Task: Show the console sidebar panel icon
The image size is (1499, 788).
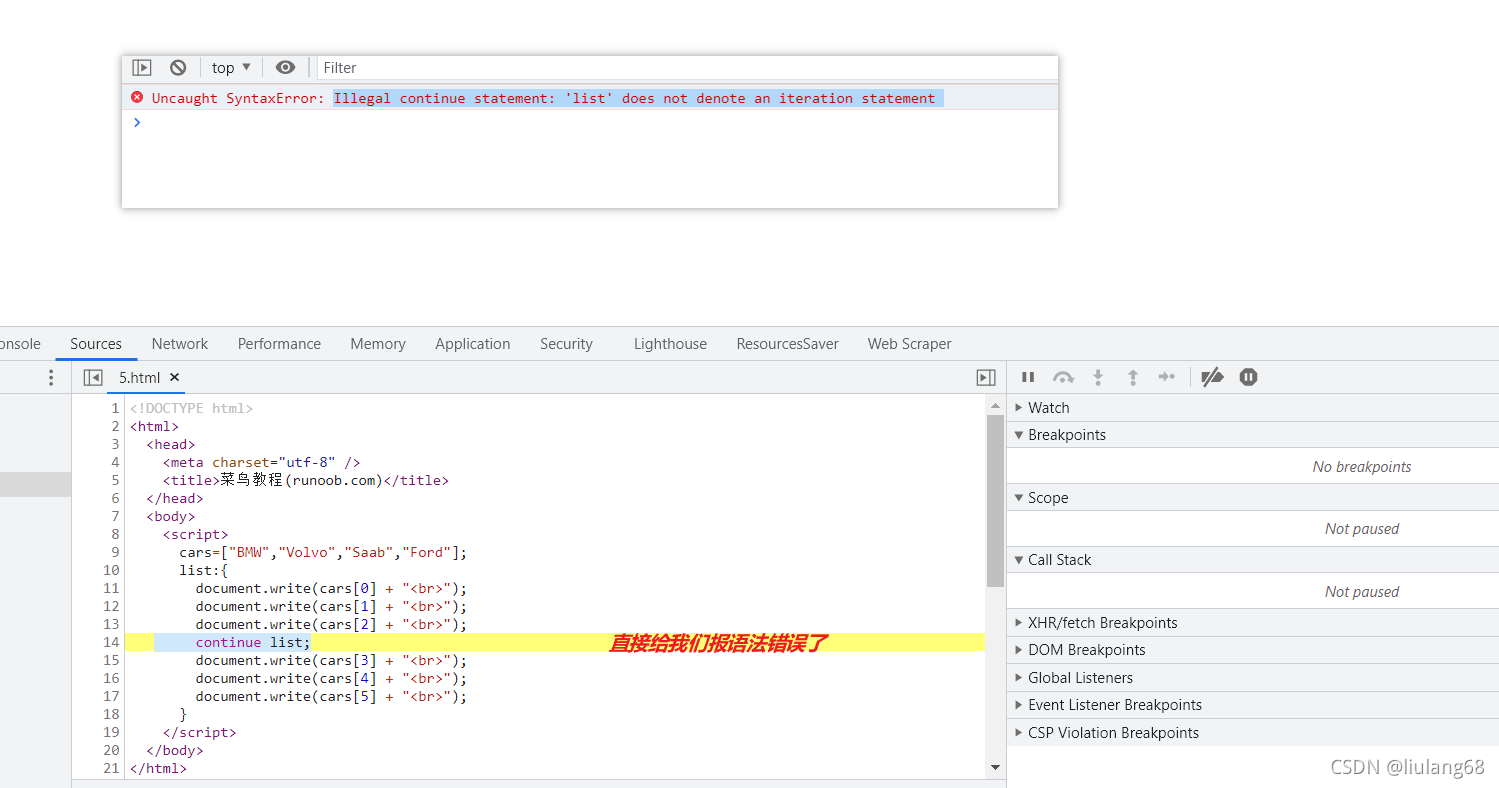Action: point(142,68)
